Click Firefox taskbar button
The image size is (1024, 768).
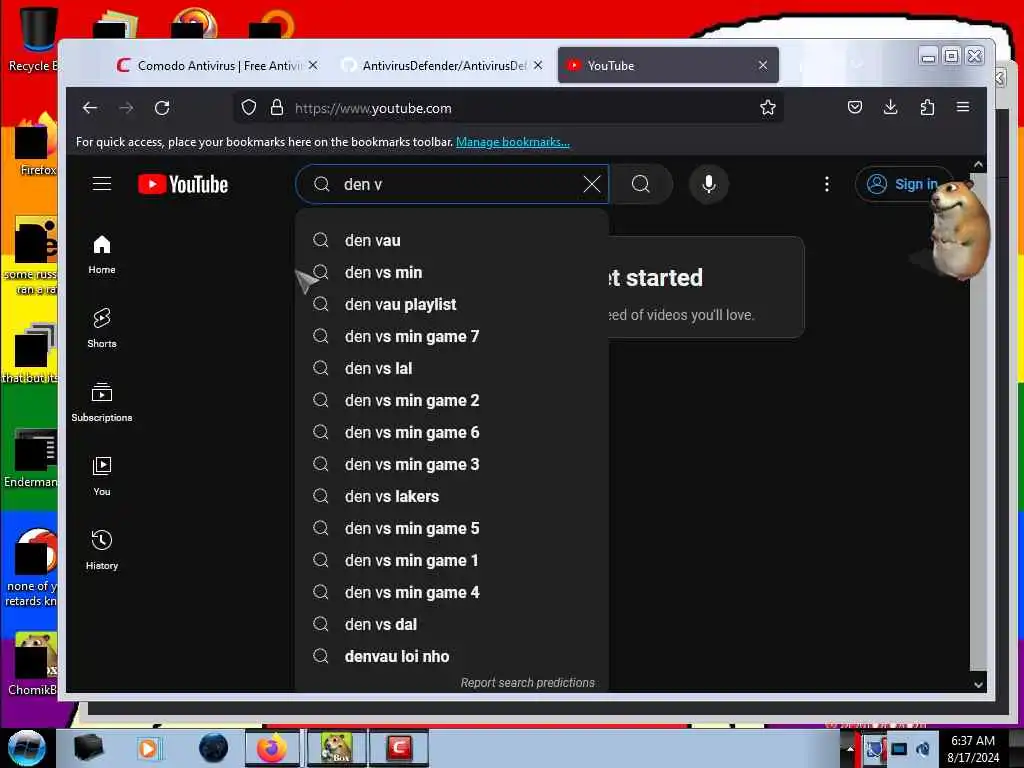[272, 748]
